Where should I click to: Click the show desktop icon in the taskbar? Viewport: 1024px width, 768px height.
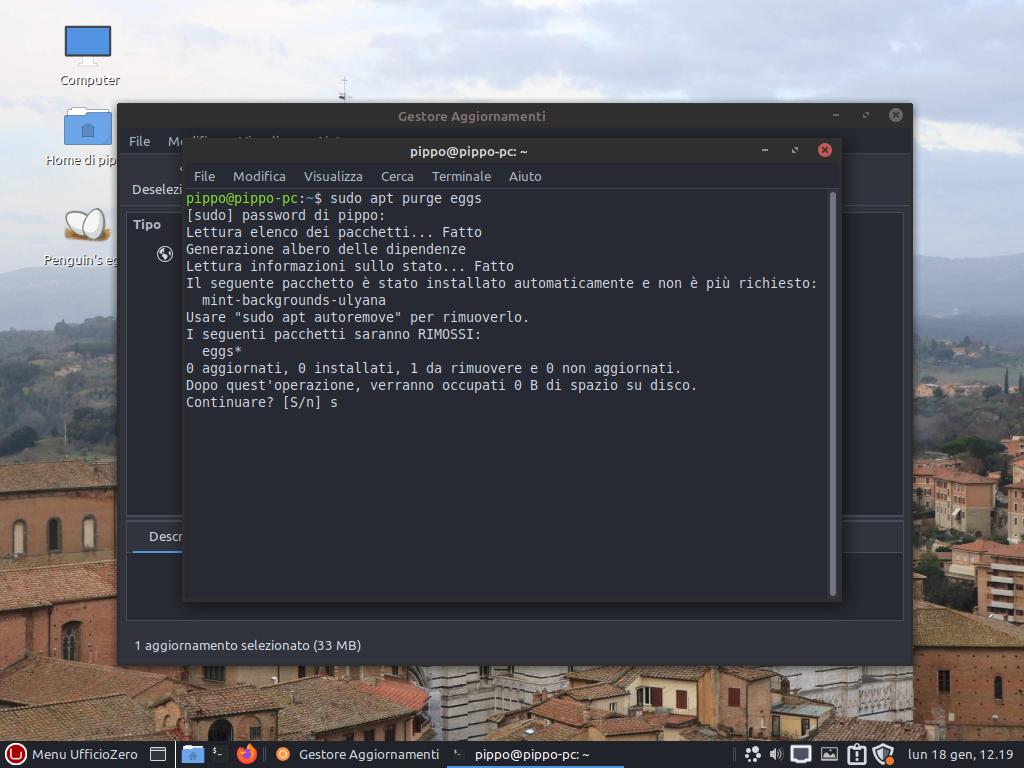pos(158,754)
